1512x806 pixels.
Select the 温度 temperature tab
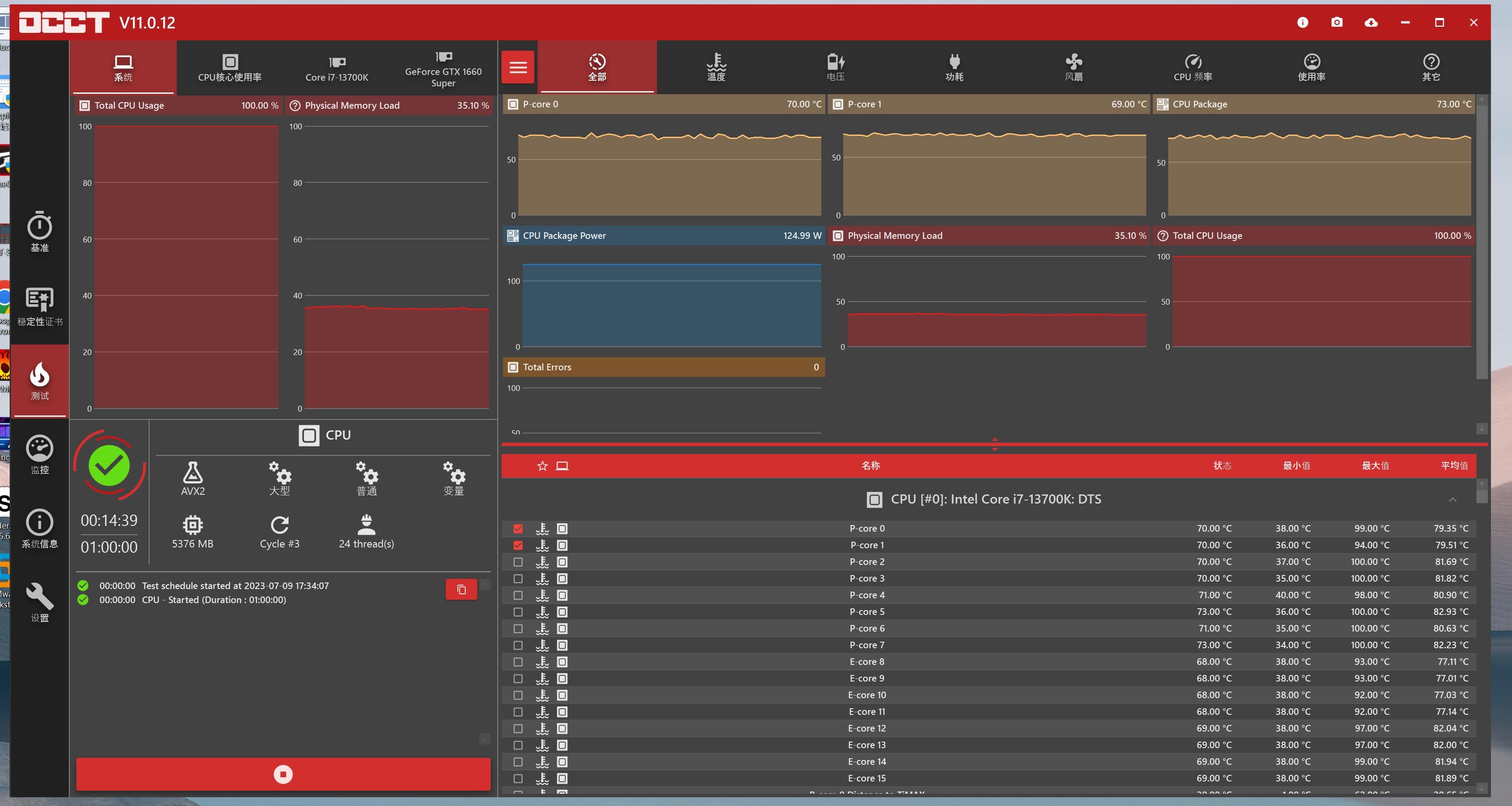(x=716, y=67)
